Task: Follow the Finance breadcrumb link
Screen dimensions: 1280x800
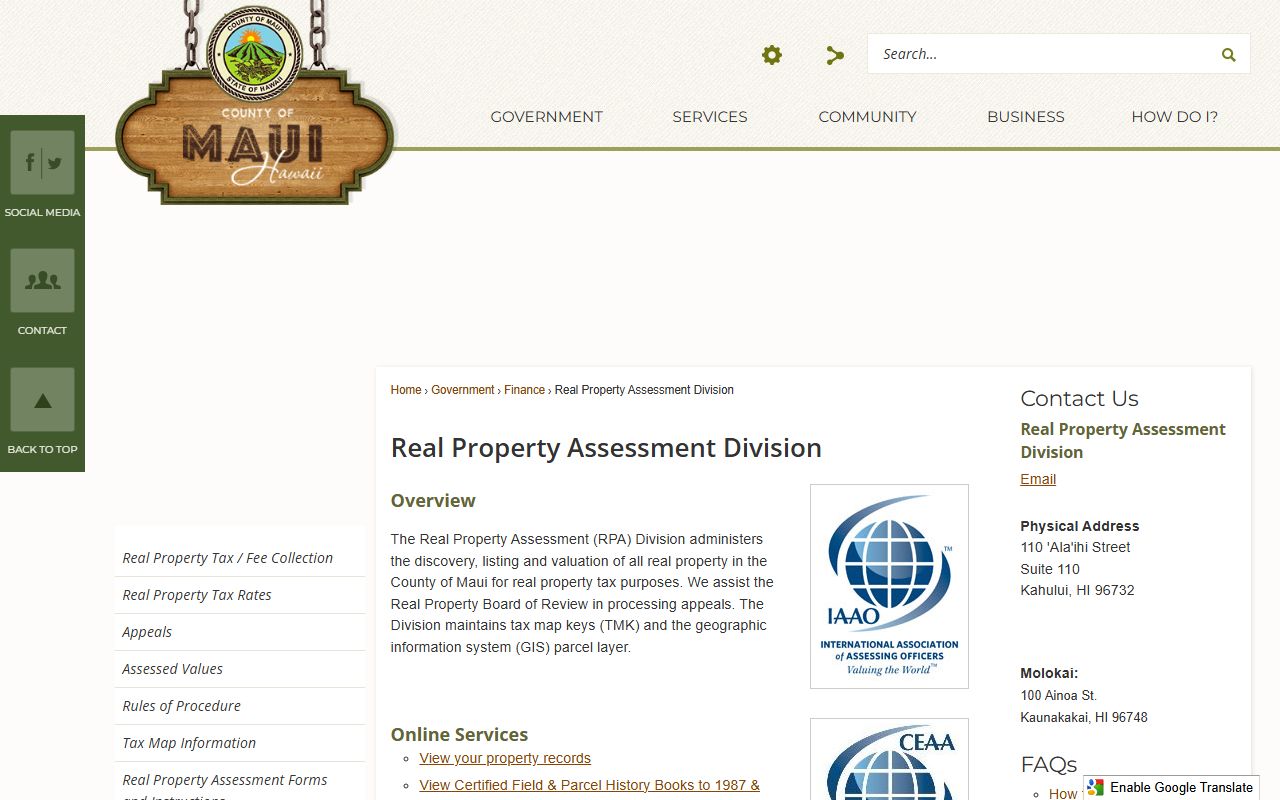Action: click(524, 390)
